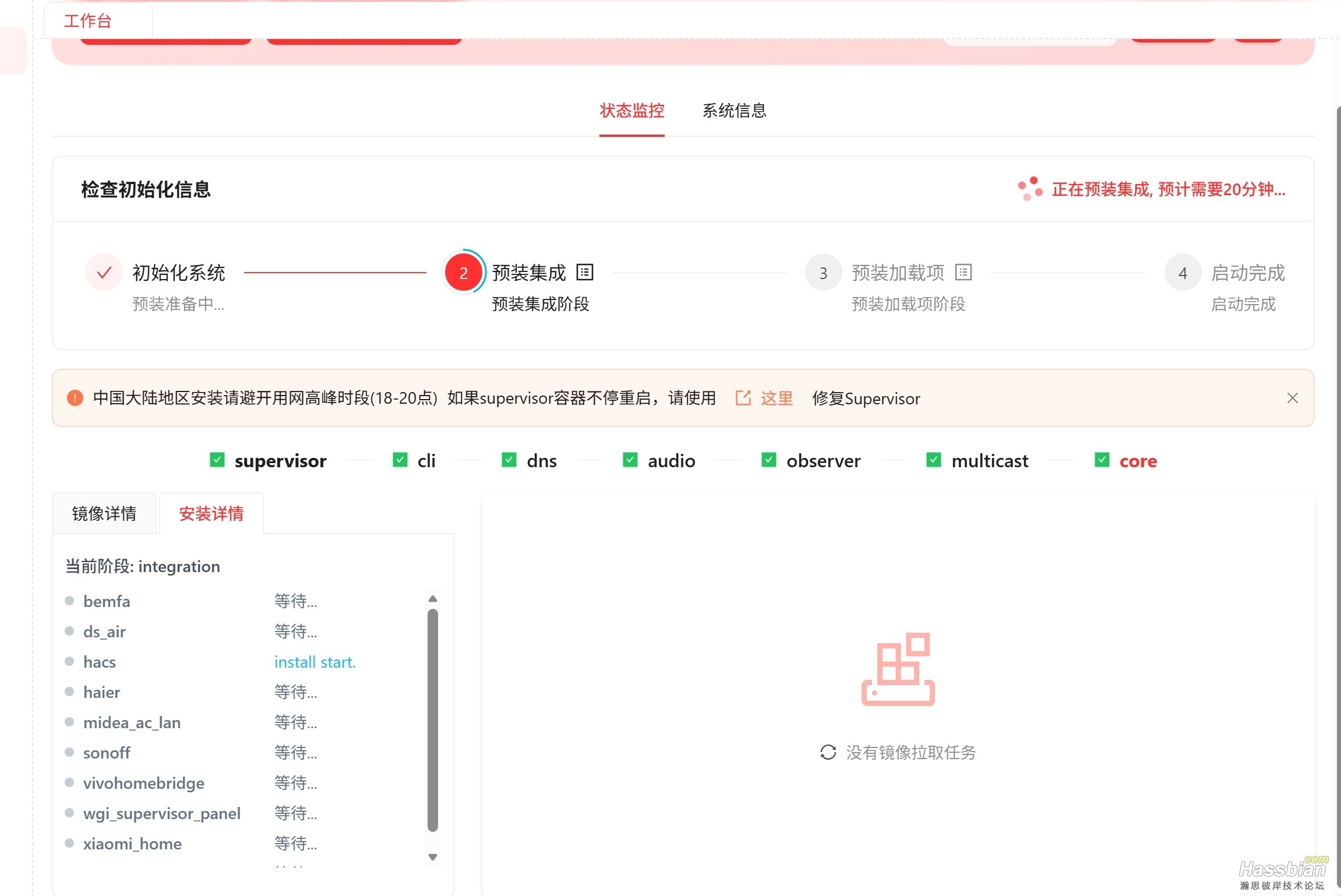Click the 修复Supervisor text
1341x896 pixels.
click(x=866, y=398)
